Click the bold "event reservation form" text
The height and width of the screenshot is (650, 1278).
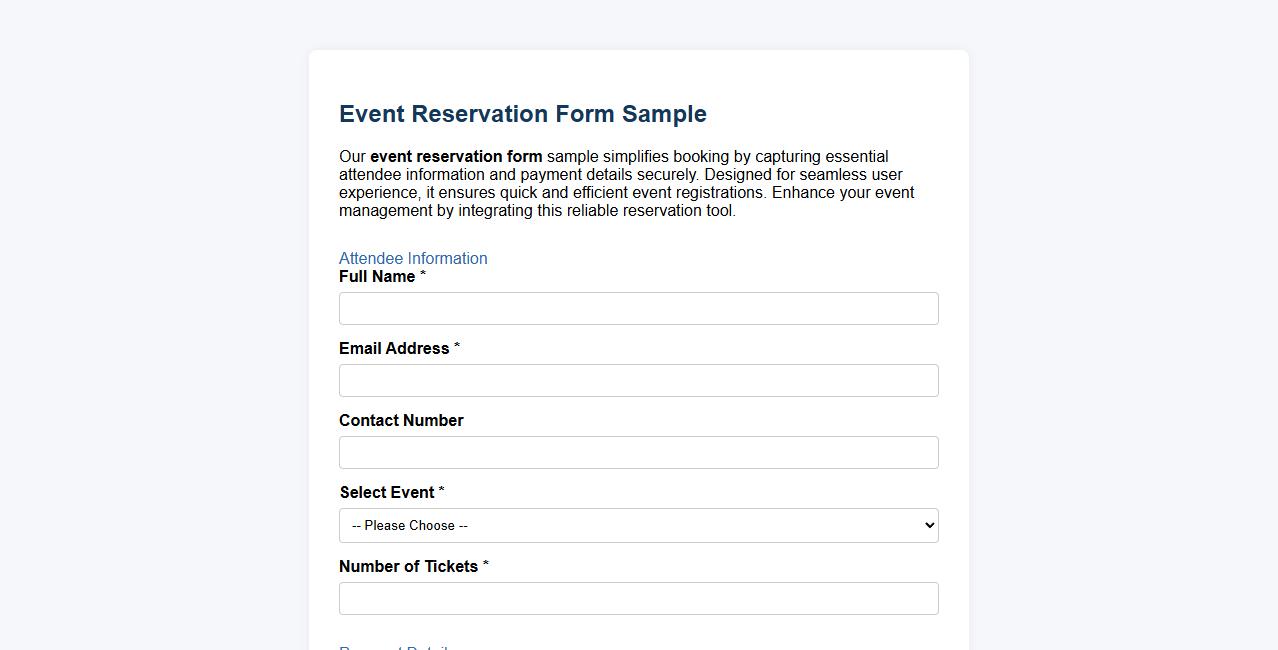(455, 156)
